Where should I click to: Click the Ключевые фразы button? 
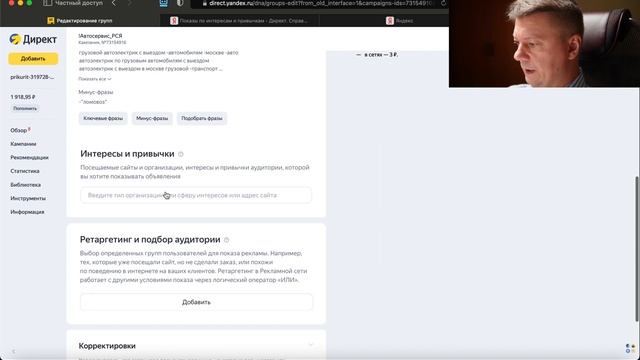tap(103, 118)
